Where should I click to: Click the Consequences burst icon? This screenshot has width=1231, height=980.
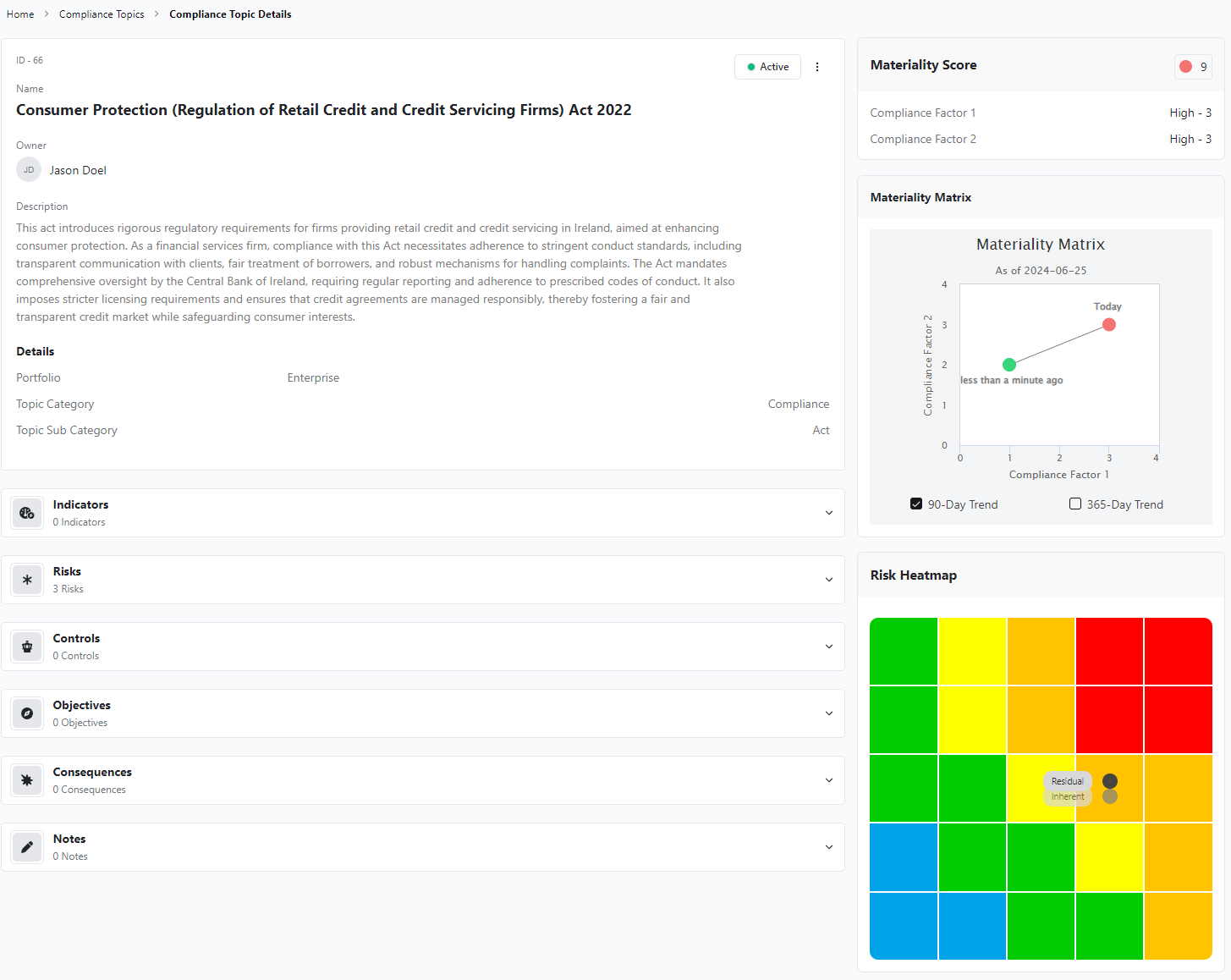[x=27, y=780]
